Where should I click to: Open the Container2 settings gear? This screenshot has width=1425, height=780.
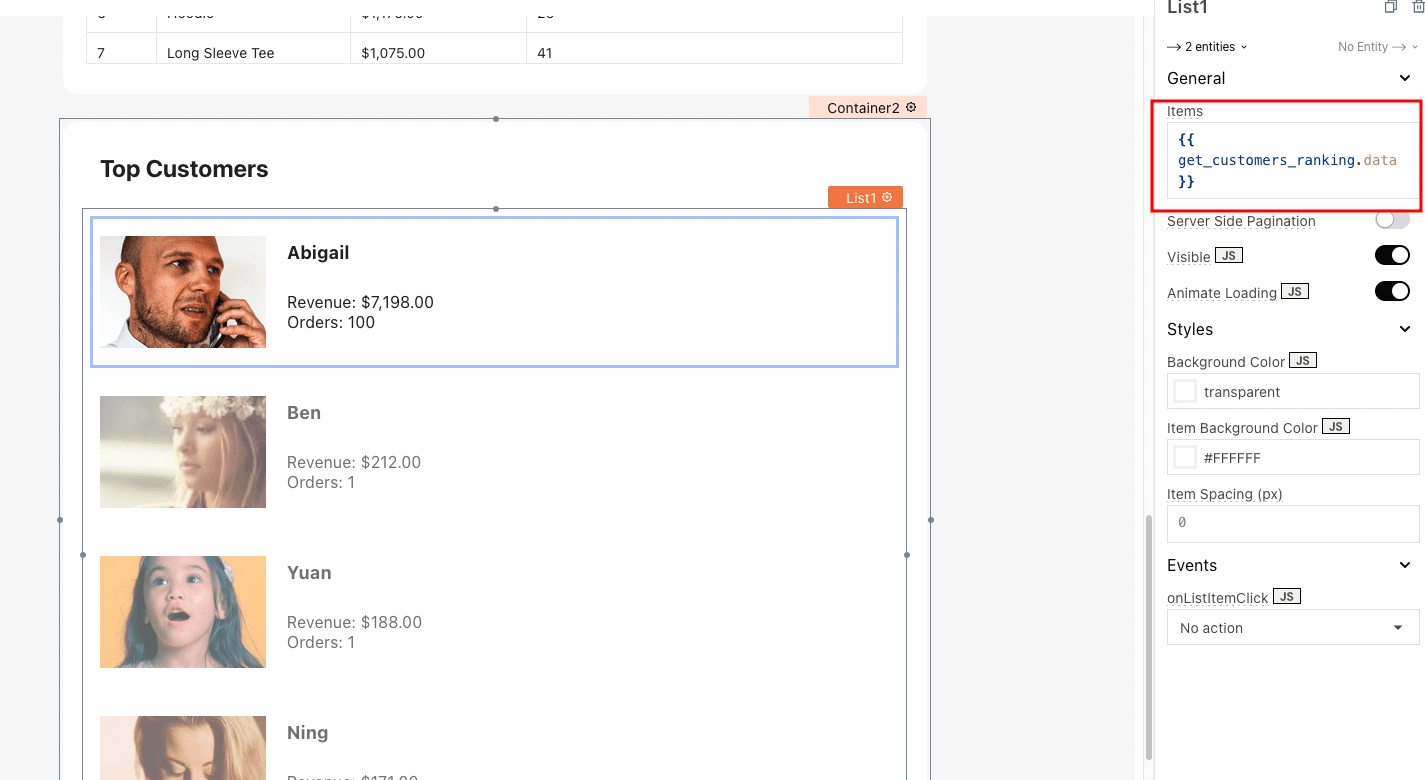pyautogui.click(x=911, y=107)
